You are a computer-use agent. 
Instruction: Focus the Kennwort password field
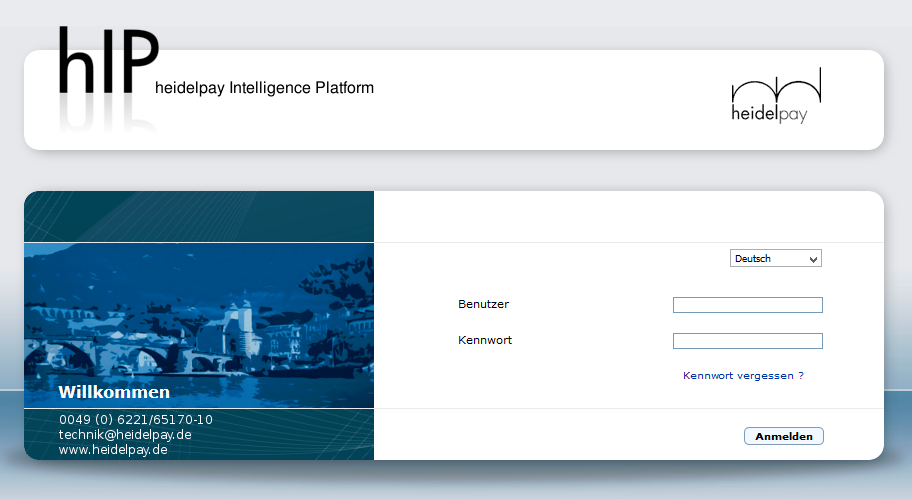coord(747,341)
